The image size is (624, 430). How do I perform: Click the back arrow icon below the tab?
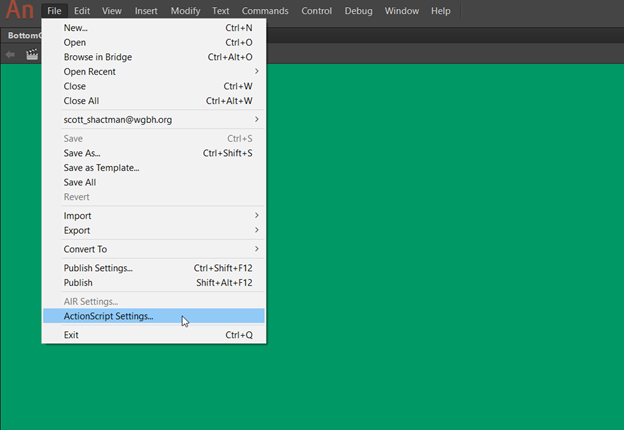pyautogui.click(x=10, y=54)
